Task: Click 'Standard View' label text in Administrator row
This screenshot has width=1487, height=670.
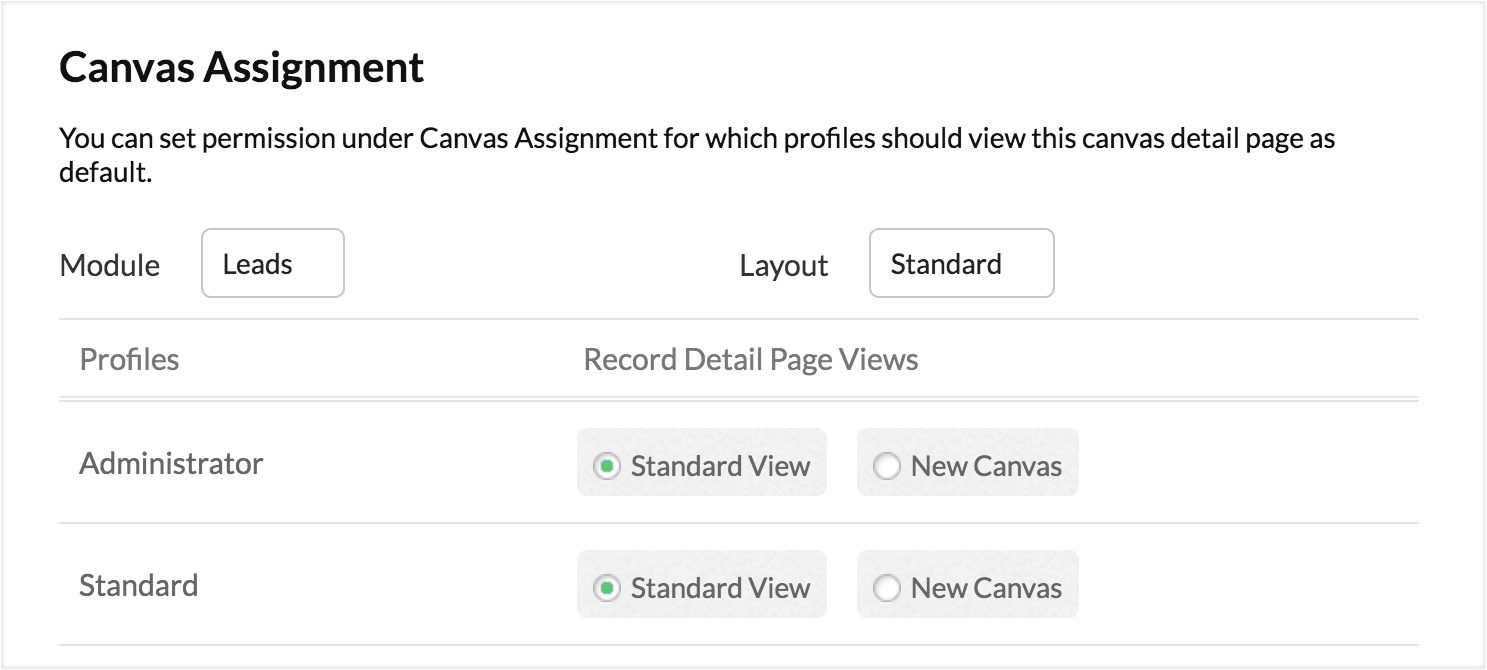Action: 720,466
